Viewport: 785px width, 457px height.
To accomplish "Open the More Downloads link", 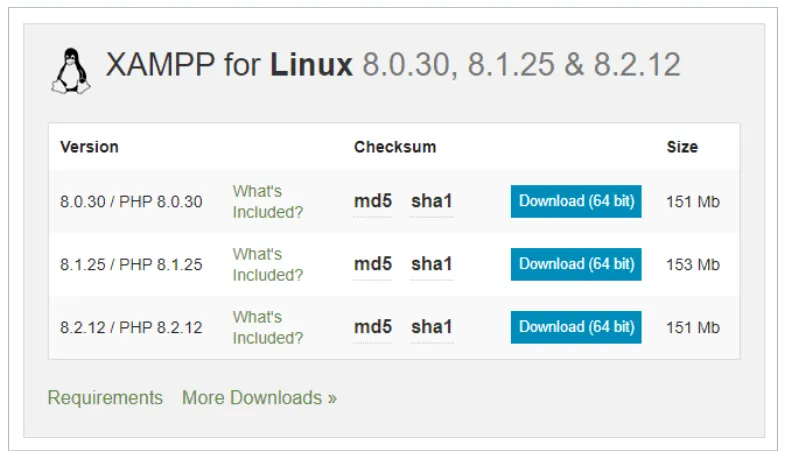I will pos(259,398).
